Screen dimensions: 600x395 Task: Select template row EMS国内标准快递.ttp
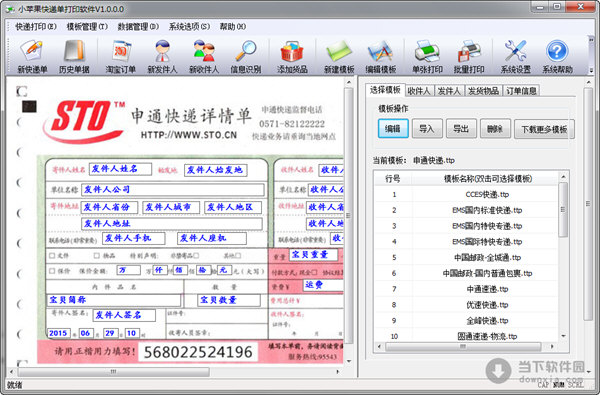(466, 210)
